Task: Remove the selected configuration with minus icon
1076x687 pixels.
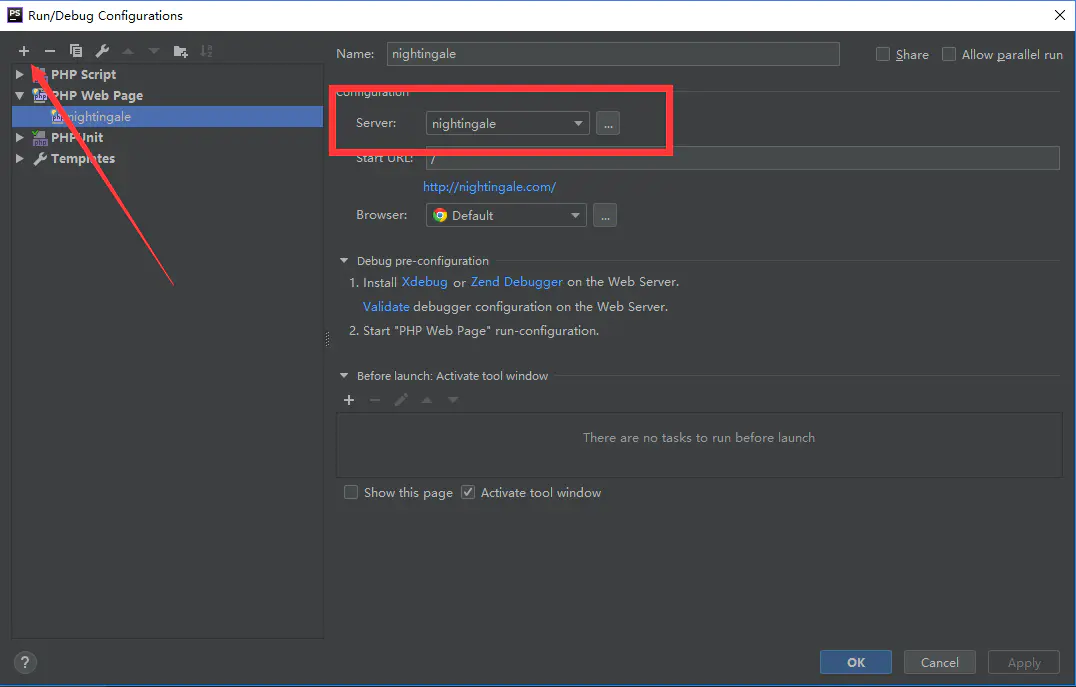Action: tap(49, 51)
